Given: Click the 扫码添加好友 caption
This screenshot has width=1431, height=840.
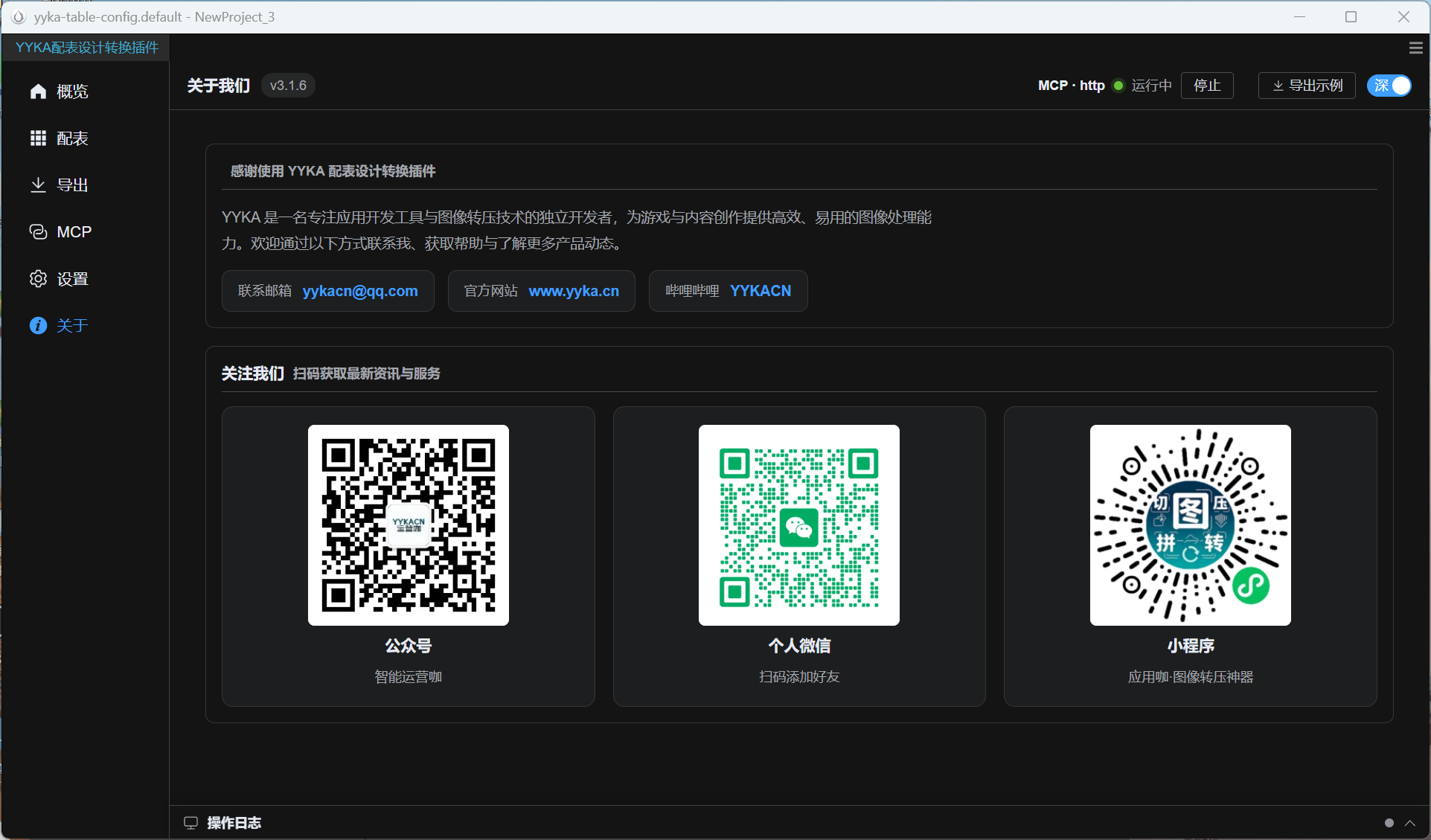Looking at the screenshot, I should point(799,677).
